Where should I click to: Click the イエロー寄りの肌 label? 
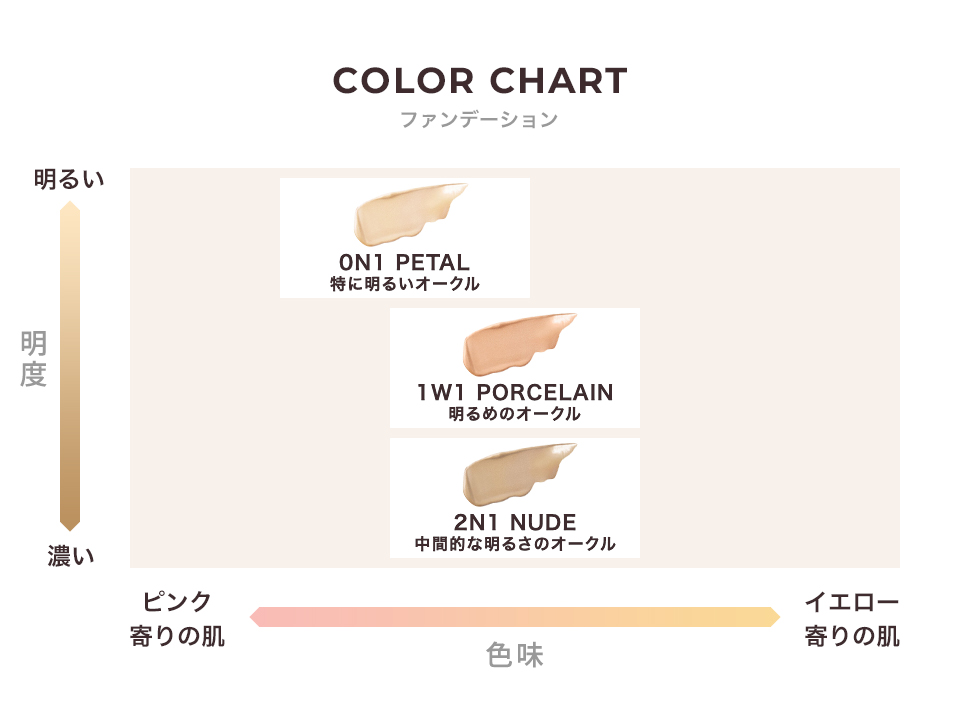pos(852,619)
